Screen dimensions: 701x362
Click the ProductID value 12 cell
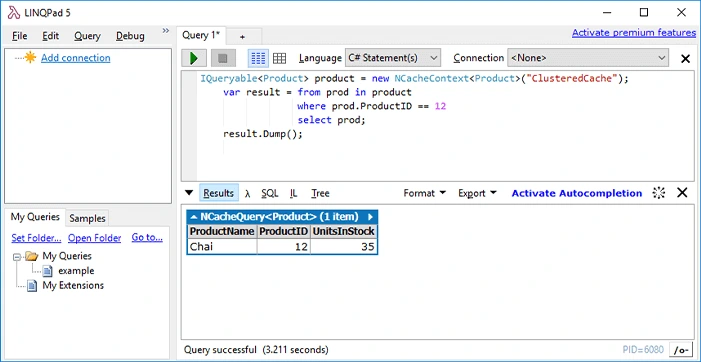coord(284,247)
